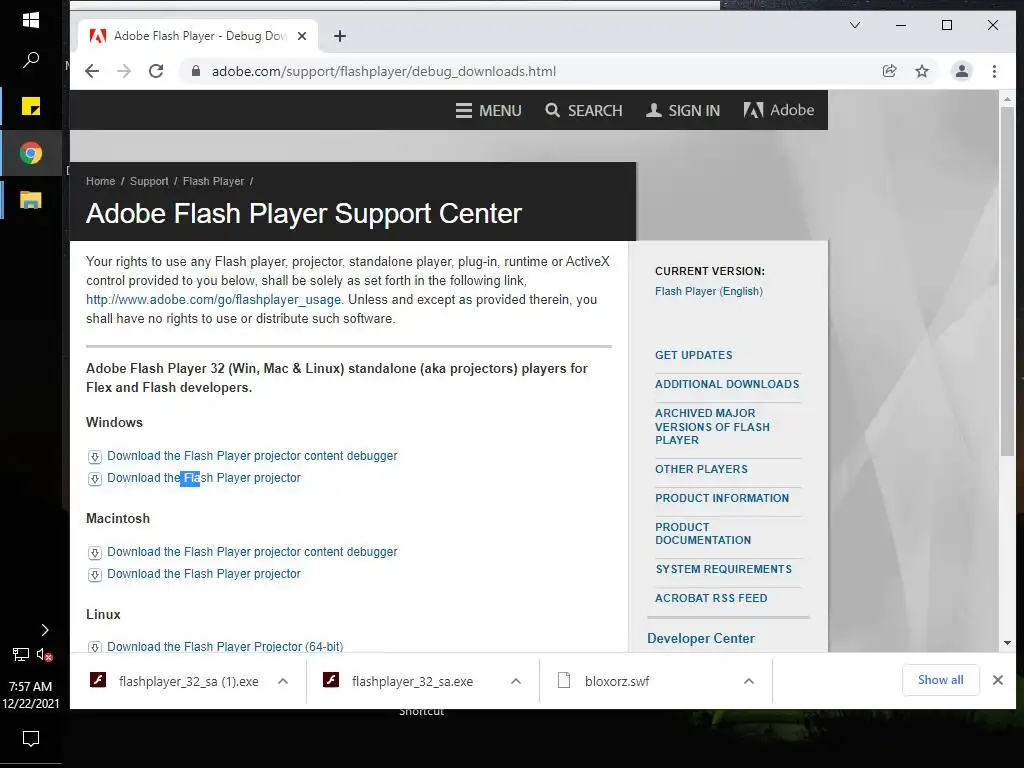Expand options for bloxorz.swf download

pyautogui.click(x=749, y=681)
